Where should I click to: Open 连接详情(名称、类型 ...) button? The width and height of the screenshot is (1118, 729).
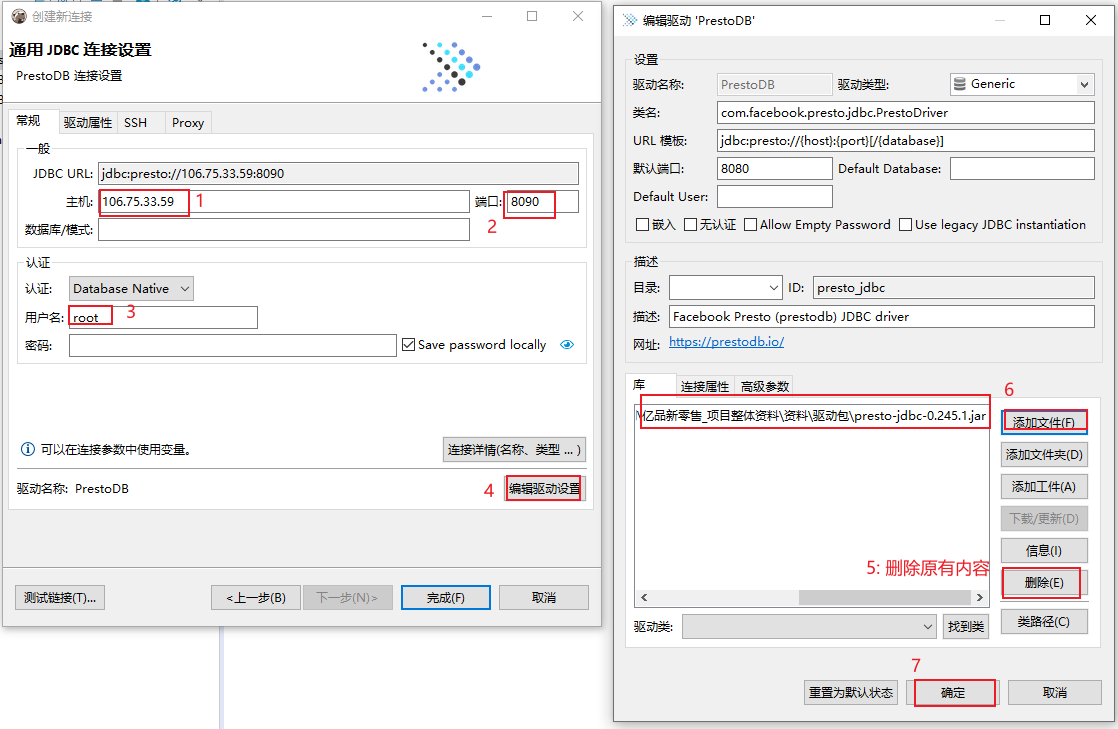[514, 449]
